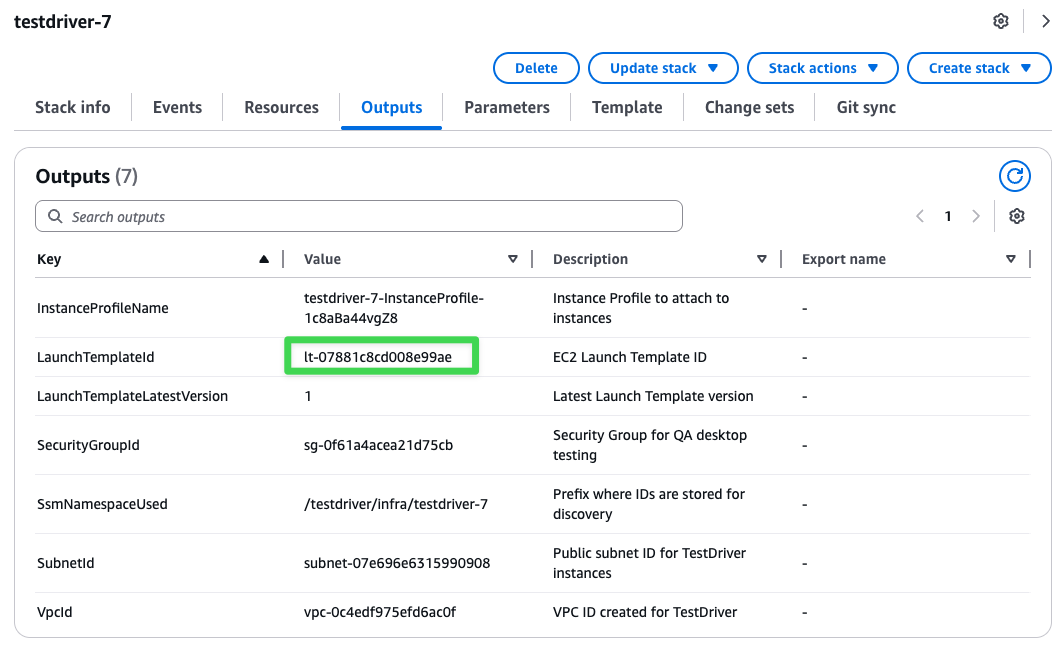Open outputs table preferences gear
The width and height of the screenshot is (1059, 652).
coord(1017,217)
